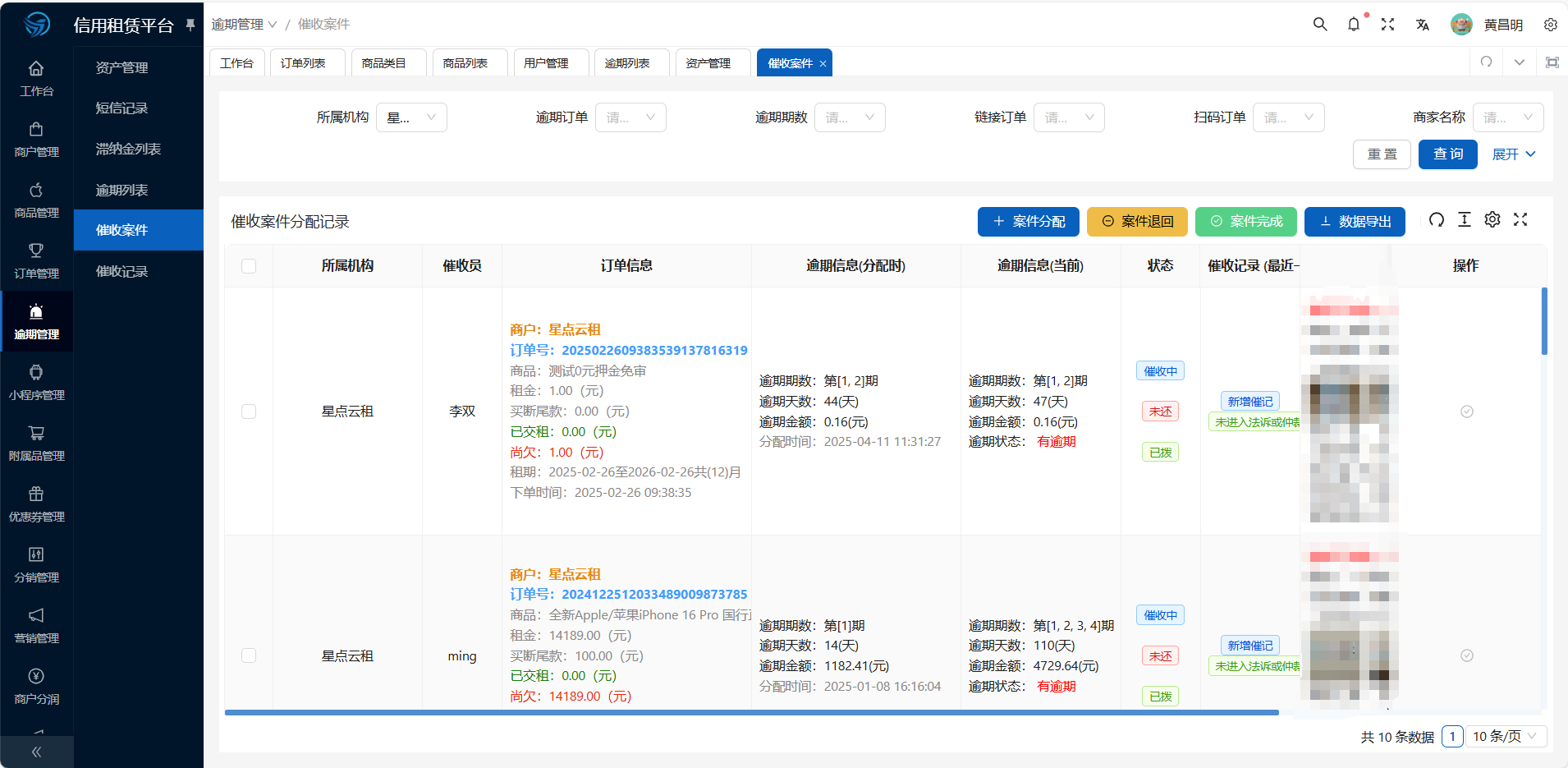Refresh the current tab page icon
The height and width of the screenshot is (768, 1568).
[x=1486, y=62]
